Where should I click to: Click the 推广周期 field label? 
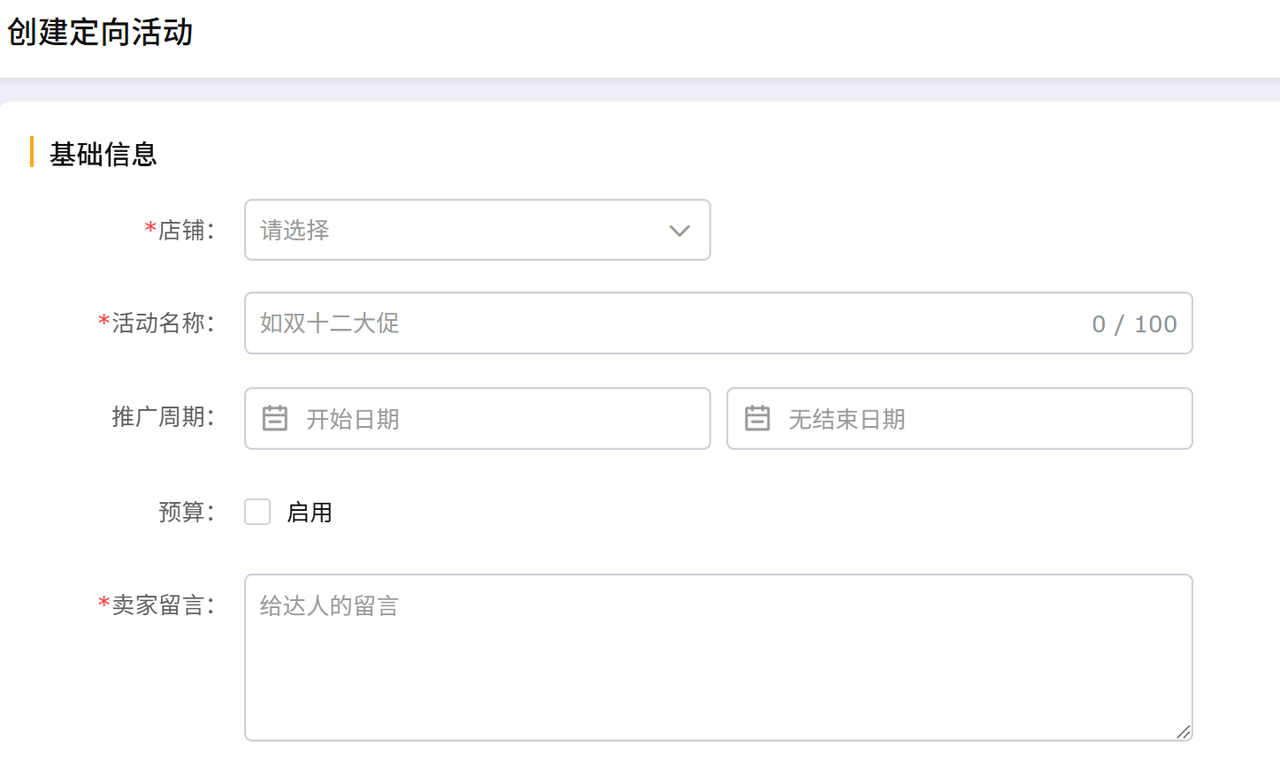click(x=163, y=417)
